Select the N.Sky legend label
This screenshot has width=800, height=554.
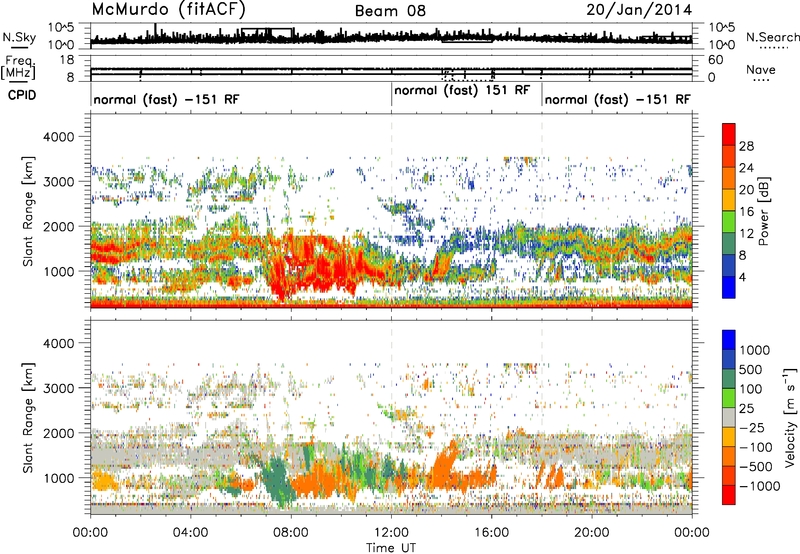19,38
